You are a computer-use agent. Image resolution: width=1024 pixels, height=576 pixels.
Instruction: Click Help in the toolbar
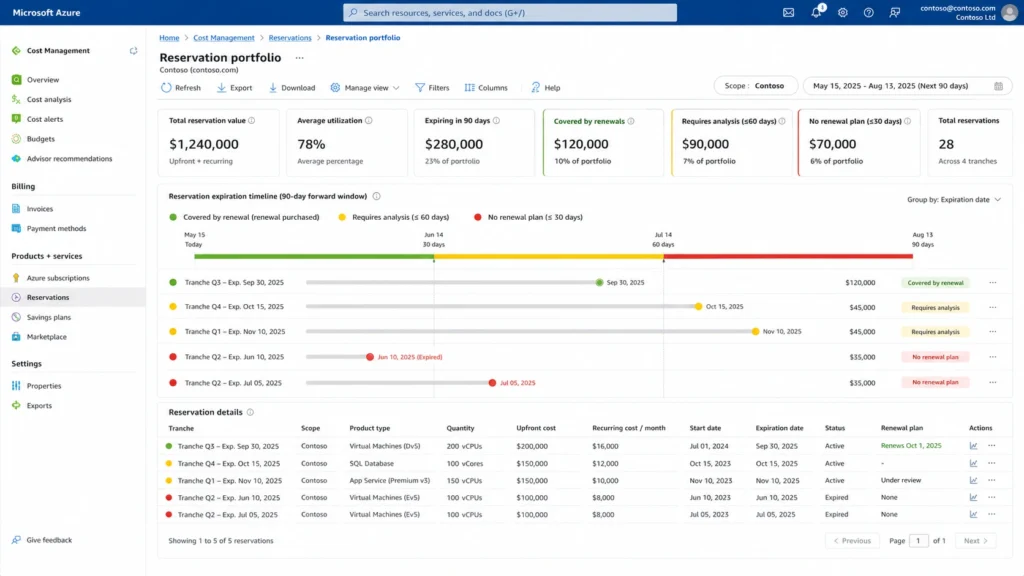pos(546,88)
